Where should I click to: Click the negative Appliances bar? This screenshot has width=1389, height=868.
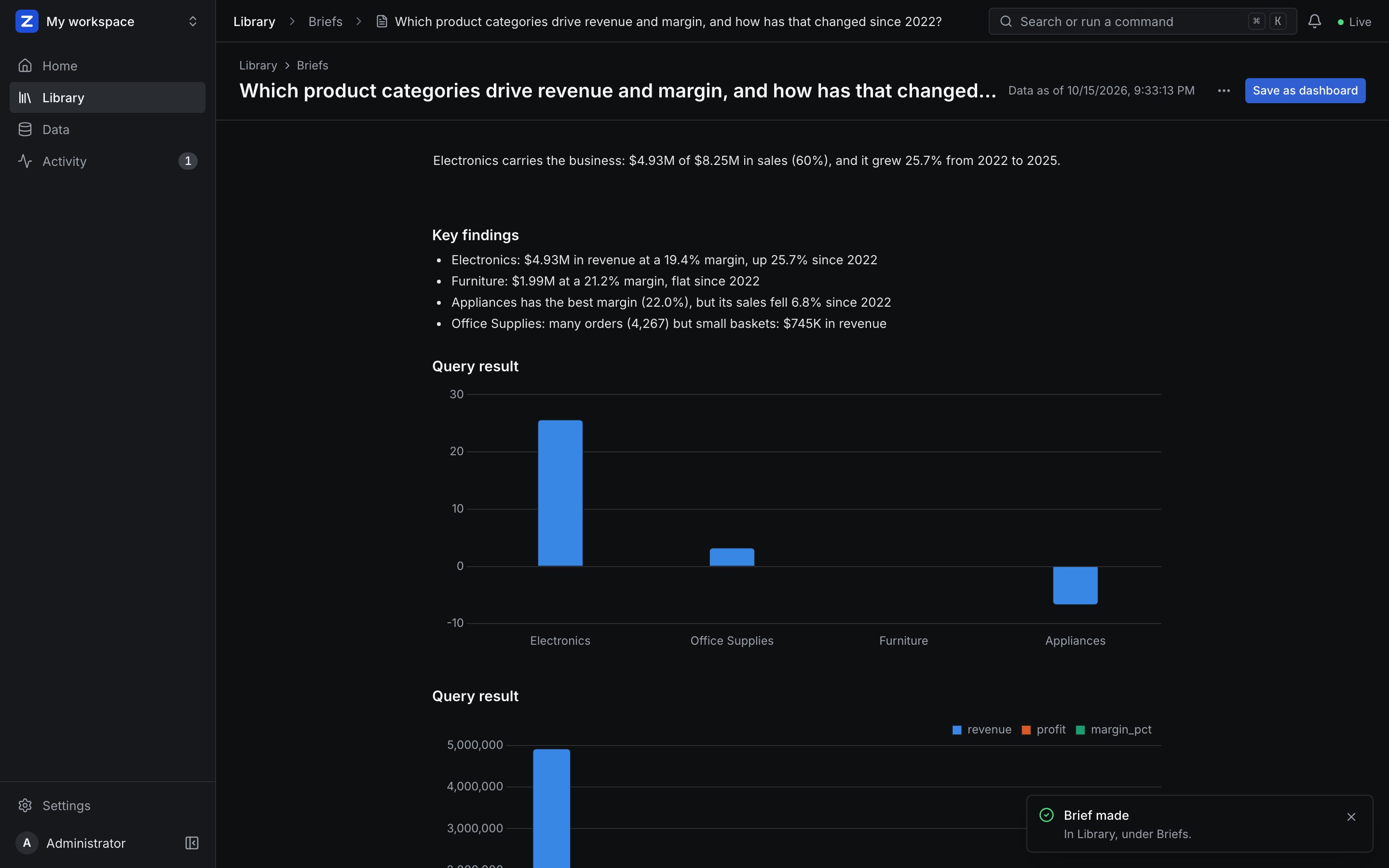point(1075,585)
